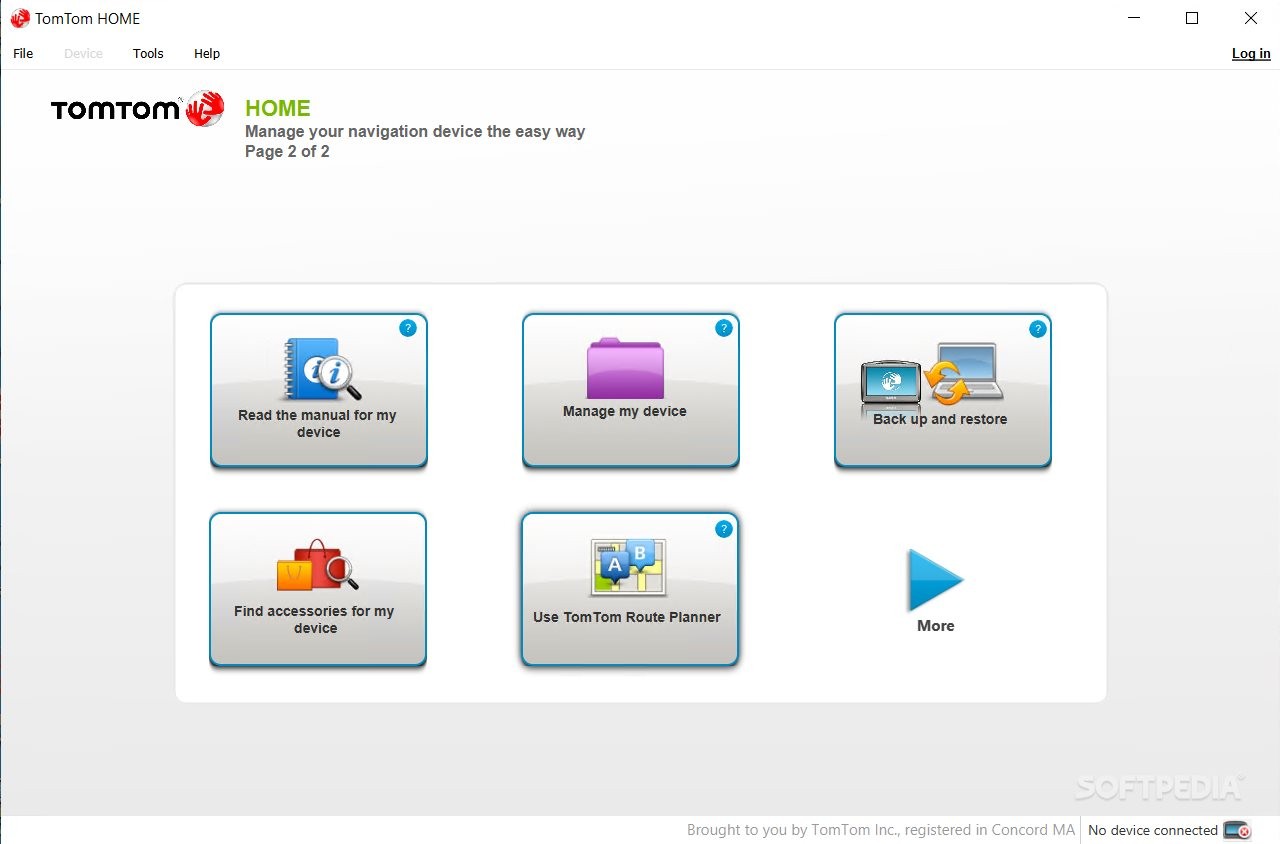Open help for Read the manual tile

coord(407,327)
